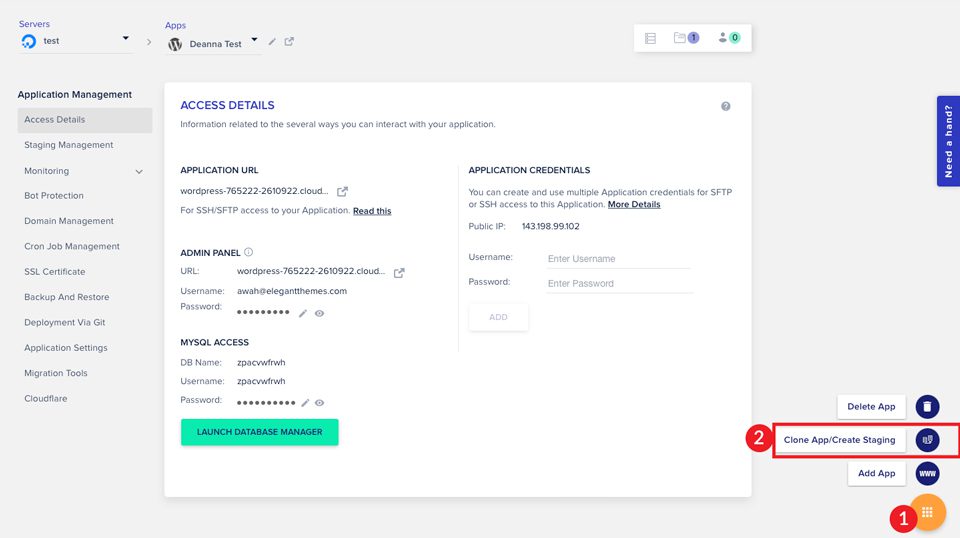Click the Delete App trash icon
The width and height of the screenshot is (960, 538).
[927, 407]
